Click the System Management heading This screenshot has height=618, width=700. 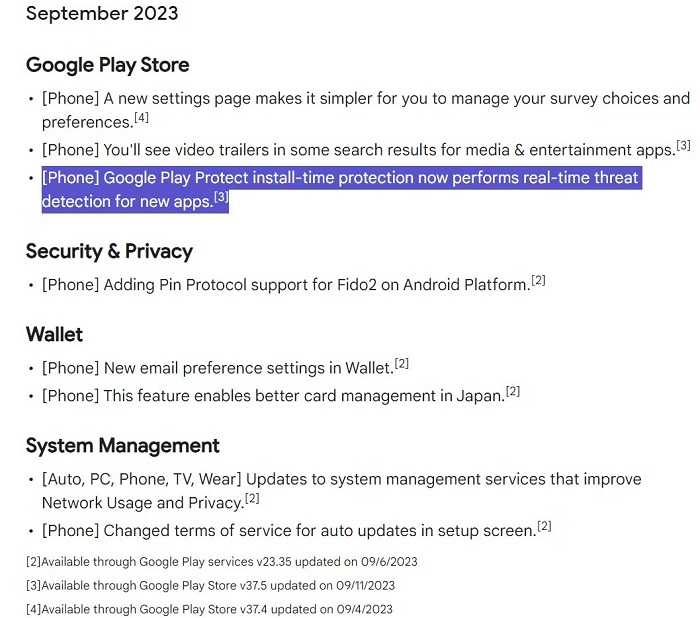(x=122, y=446)
